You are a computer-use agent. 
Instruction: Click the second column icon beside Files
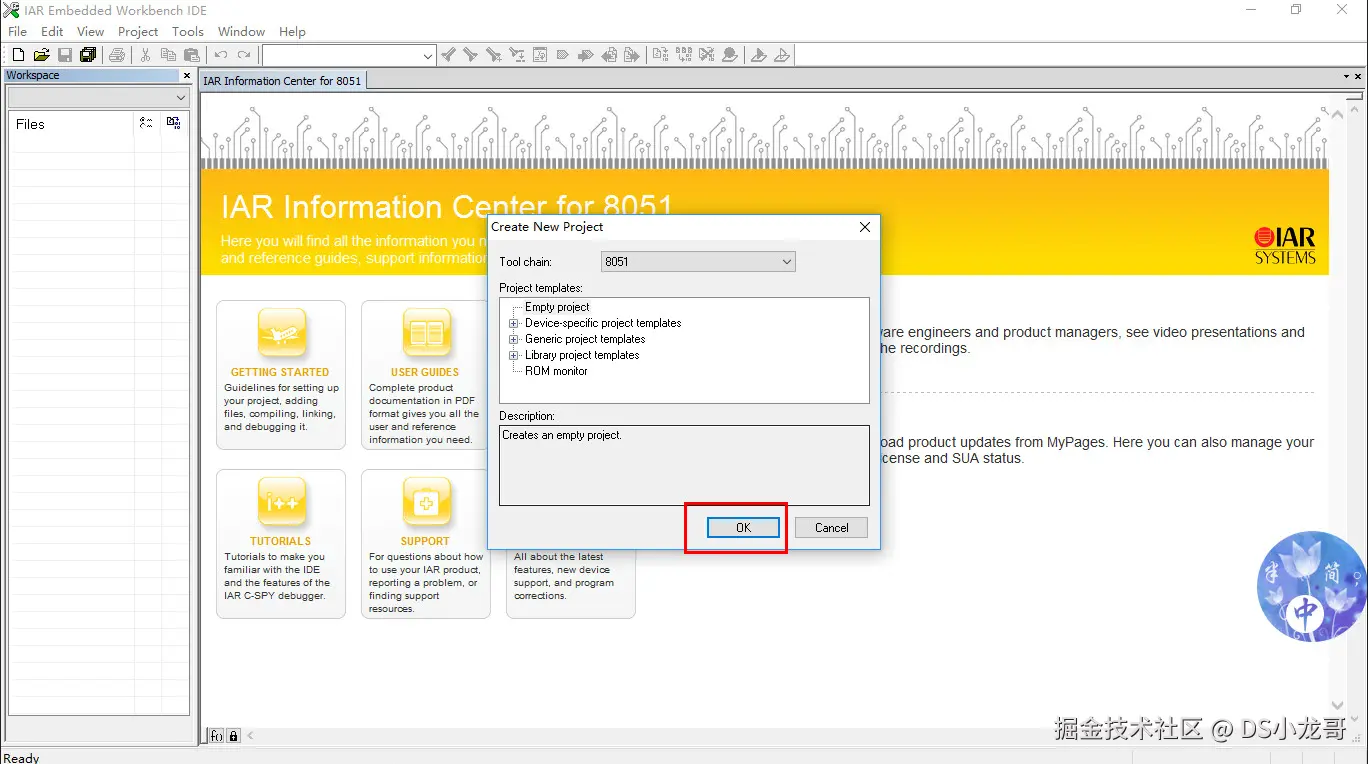pos(174,123)
